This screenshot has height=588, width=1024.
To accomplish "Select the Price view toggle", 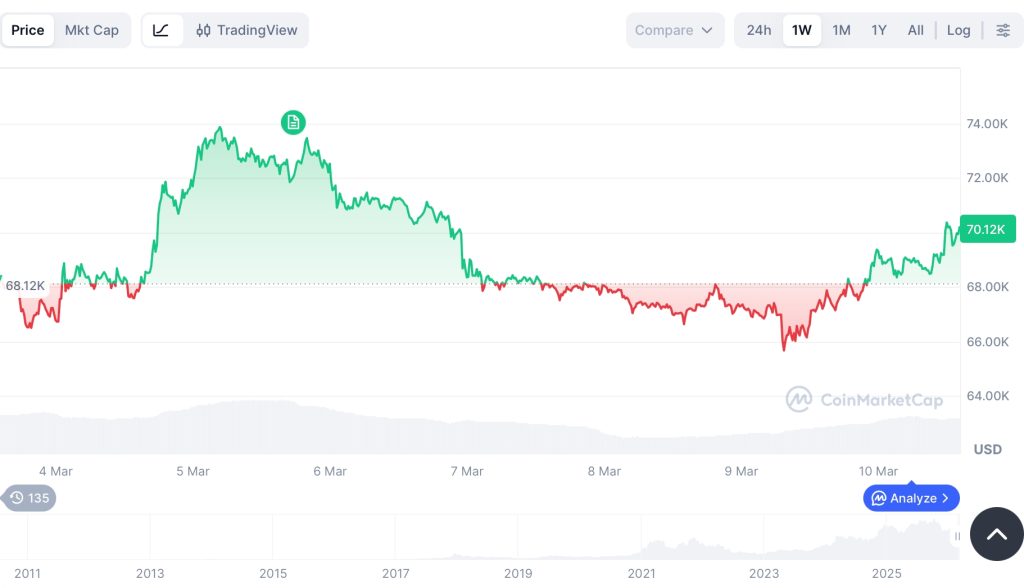I will point(28,30).
